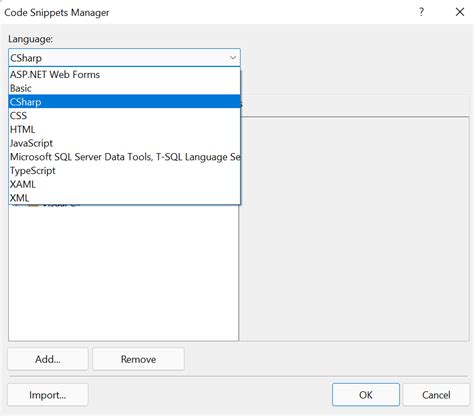
Task: Click the Add... button
Action: point(48,359)
